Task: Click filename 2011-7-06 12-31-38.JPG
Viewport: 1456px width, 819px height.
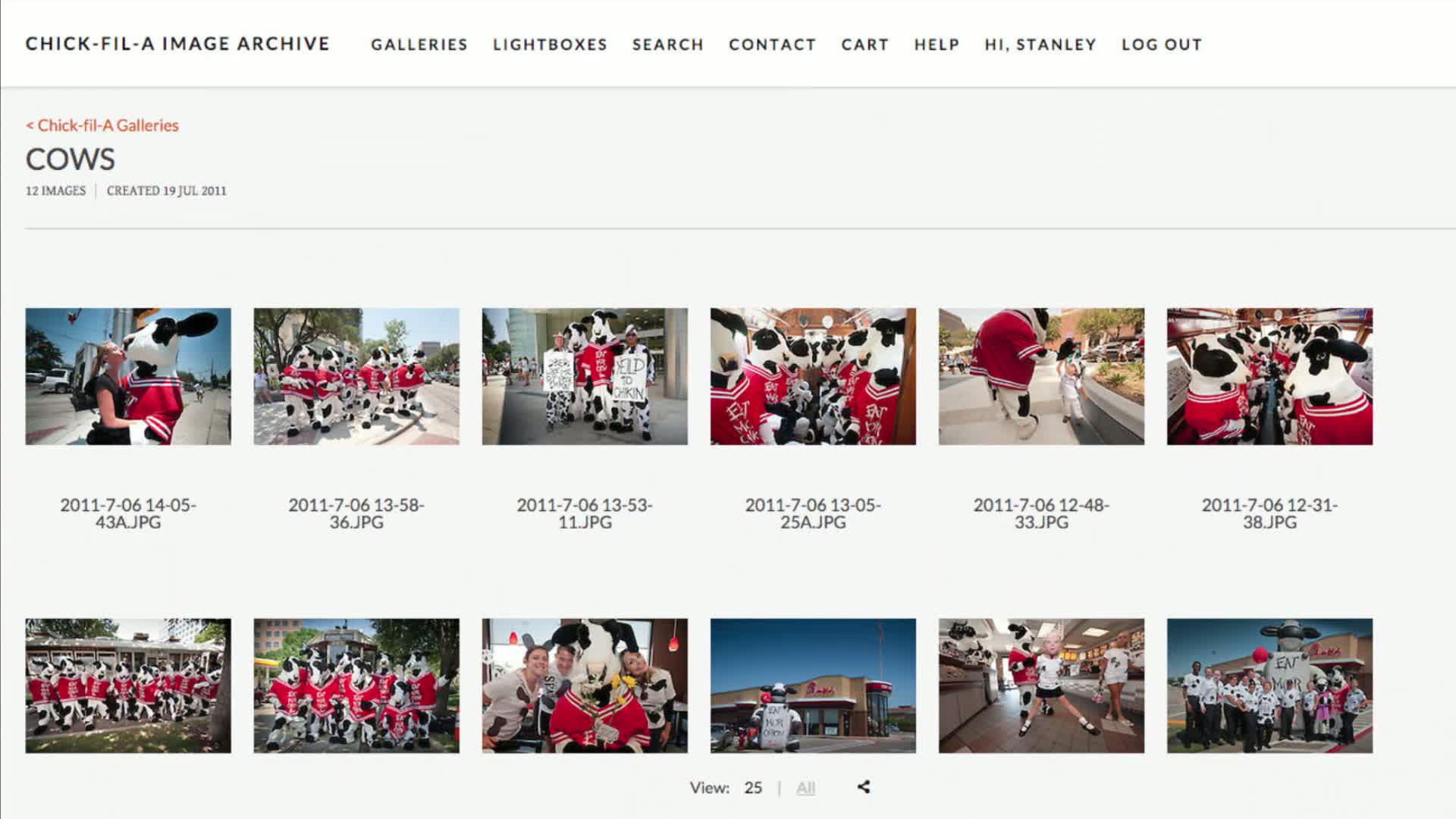Action: pos(1269,513)
